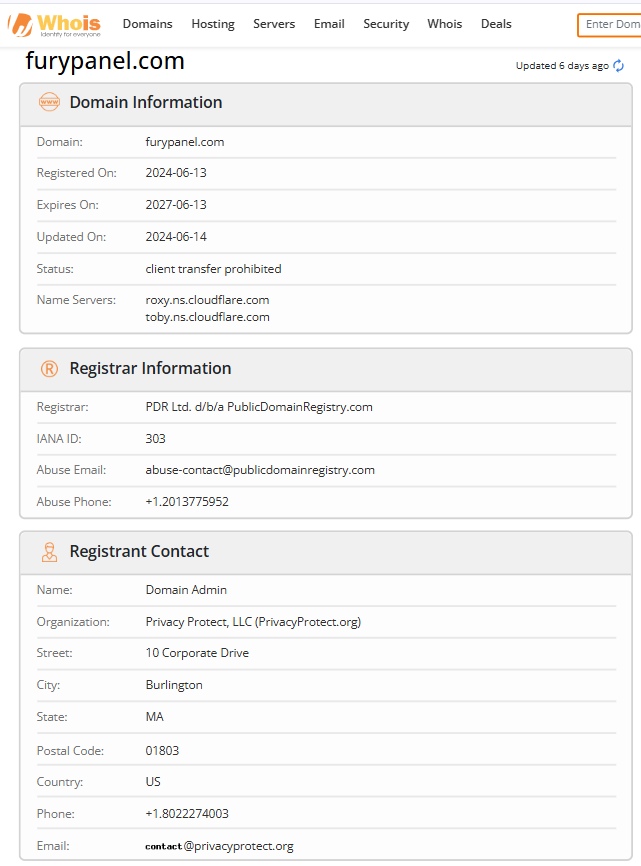Open the Hosting menu

pyautogui.click(x=213, y=24)
